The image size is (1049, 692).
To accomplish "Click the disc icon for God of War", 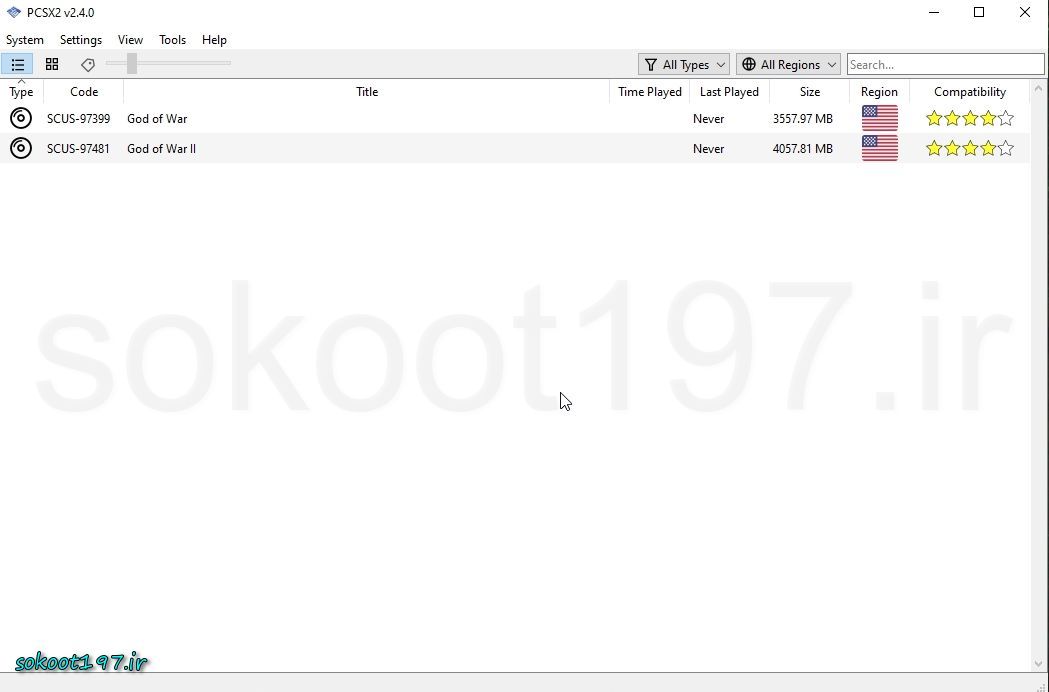I will click(x=20, y=119).
